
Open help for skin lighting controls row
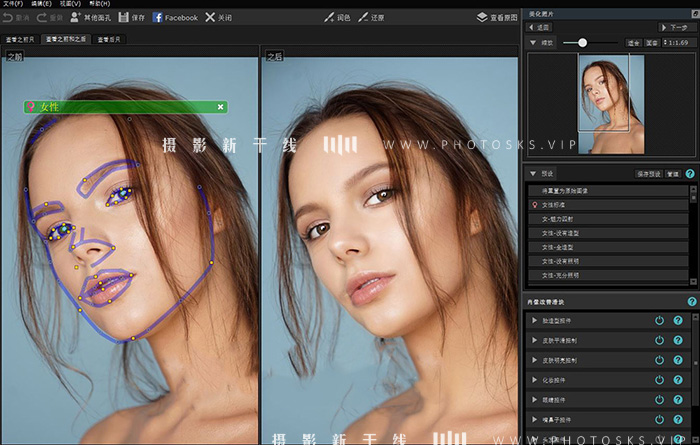(x=678, y=360)
